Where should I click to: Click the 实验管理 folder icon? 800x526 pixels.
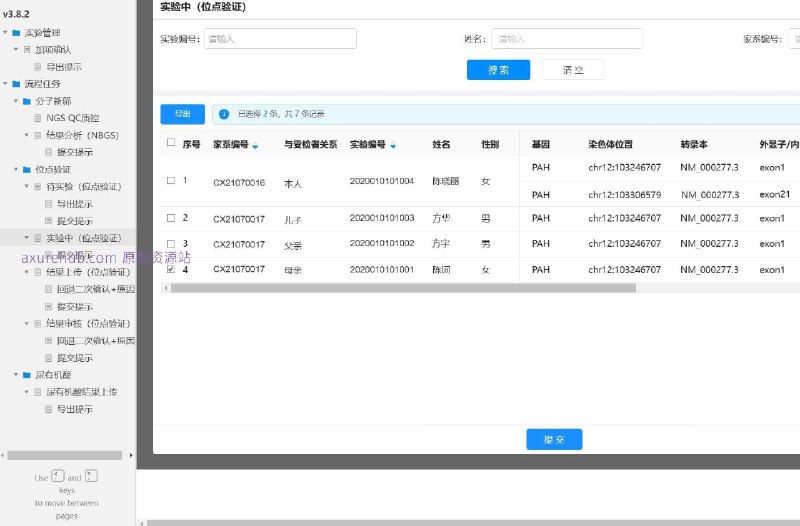(16, 33)
